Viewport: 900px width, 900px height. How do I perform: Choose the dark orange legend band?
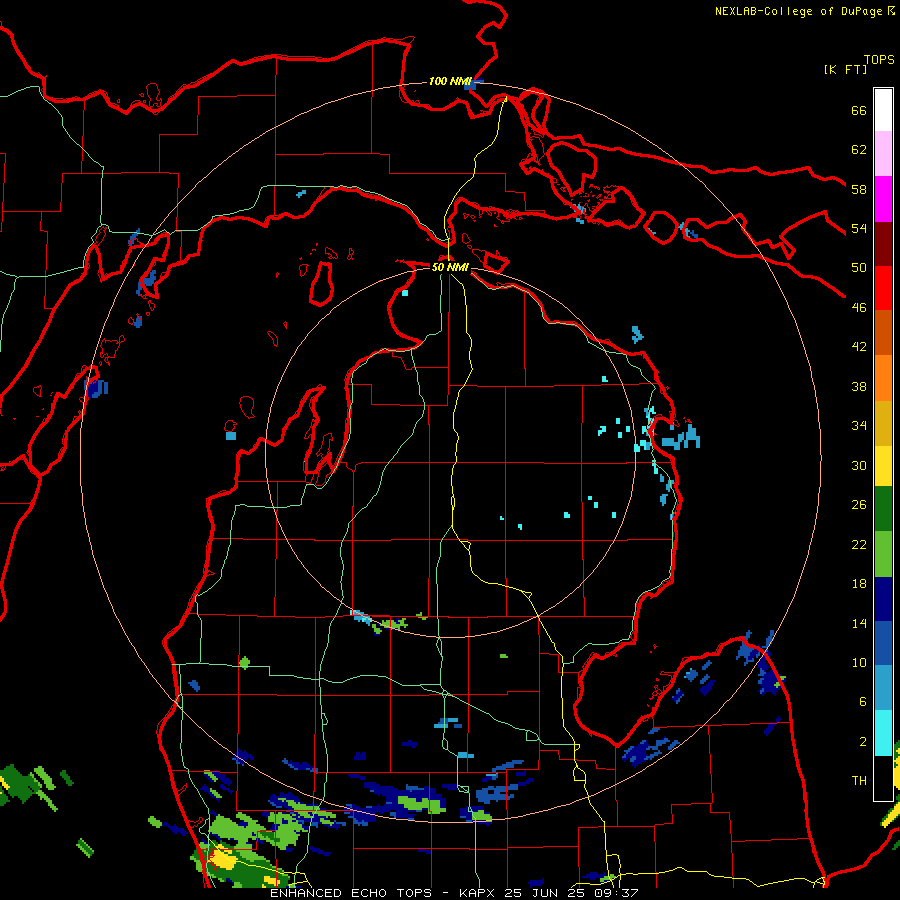(x=883, y=332)
